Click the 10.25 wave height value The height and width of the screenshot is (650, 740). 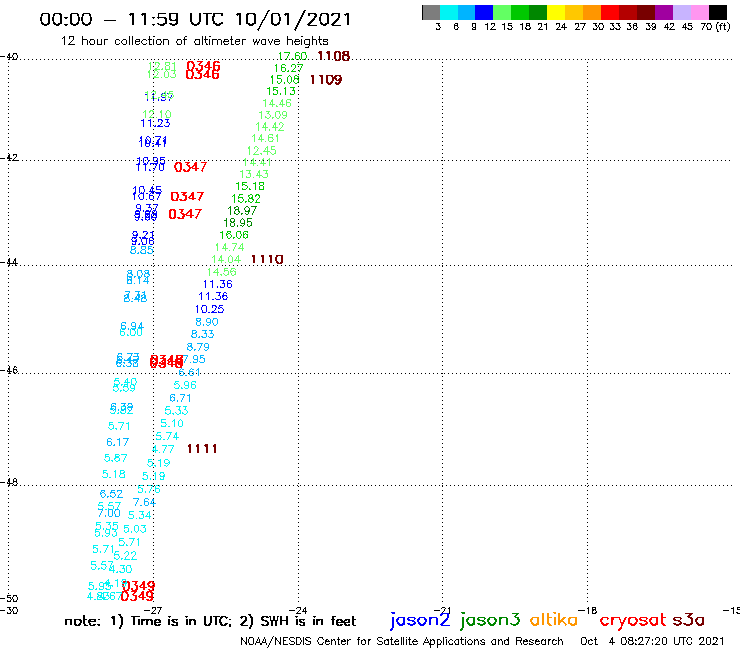click(x=210, y=309)
